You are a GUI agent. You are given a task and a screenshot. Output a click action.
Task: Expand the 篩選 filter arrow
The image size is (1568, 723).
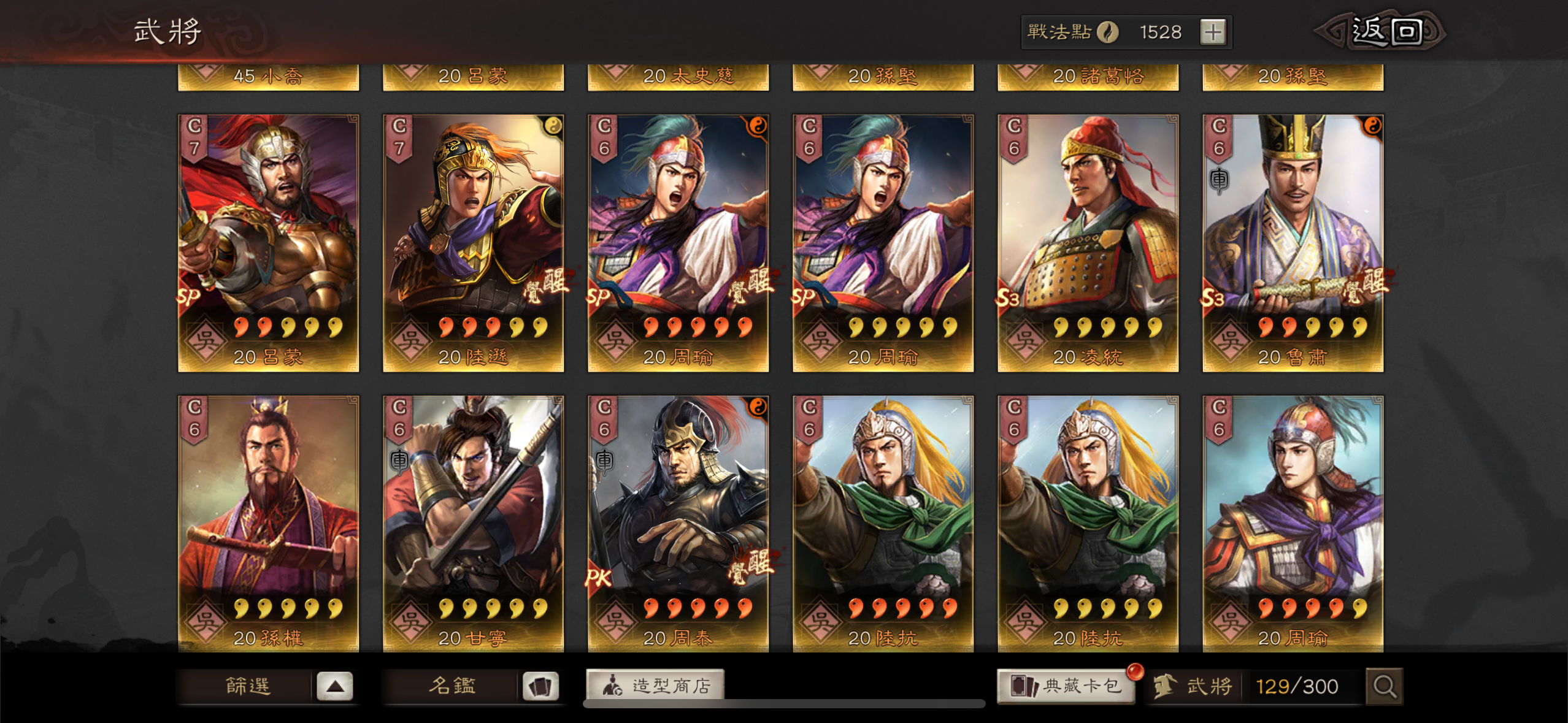click(334, 686)
